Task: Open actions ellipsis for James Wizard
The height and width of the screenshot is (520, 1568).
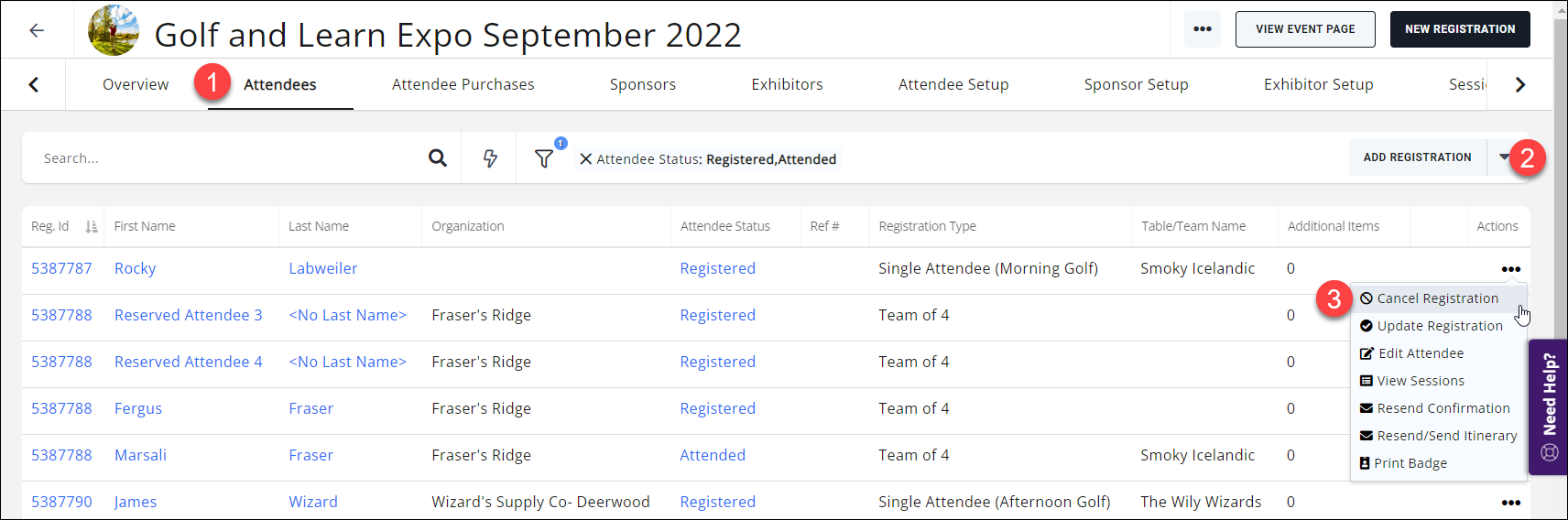Action: tap(1510, 503)
